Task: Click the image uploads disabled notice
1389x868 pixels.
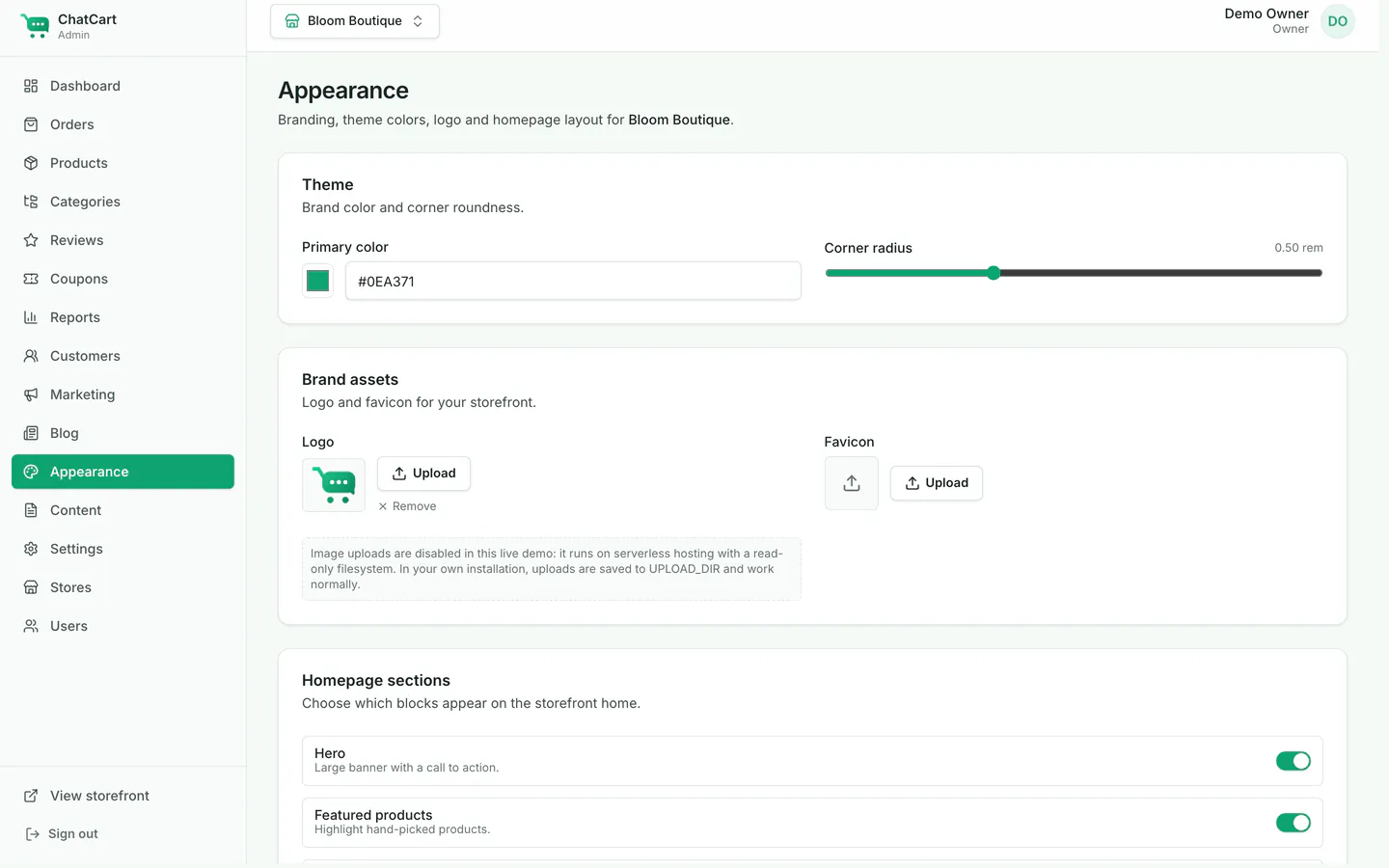Action: point(552,569)
